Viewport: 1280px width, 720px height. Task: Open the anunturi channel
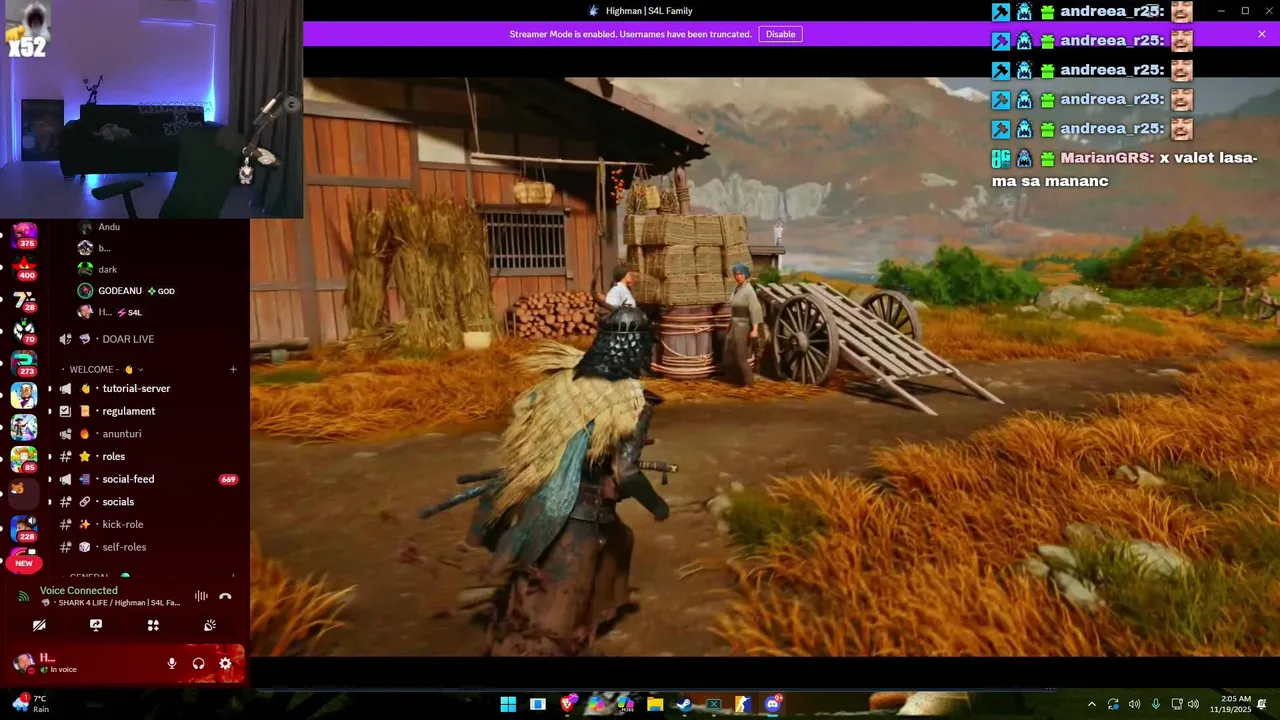[x=145, y=434]
